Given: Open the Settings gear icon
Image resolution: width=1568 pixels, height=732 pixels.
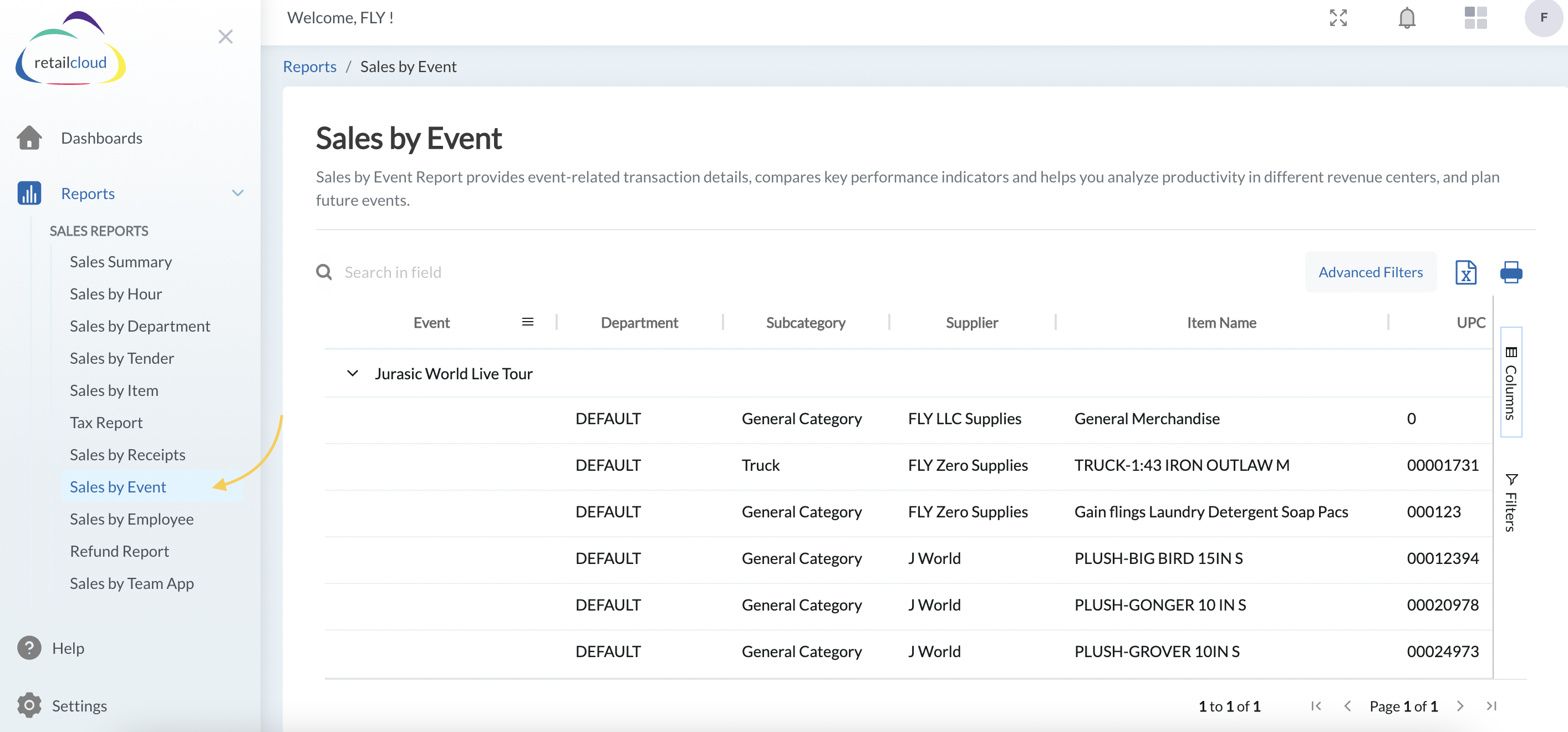Looking at the screenshot, I should click(x=29, y=705).
